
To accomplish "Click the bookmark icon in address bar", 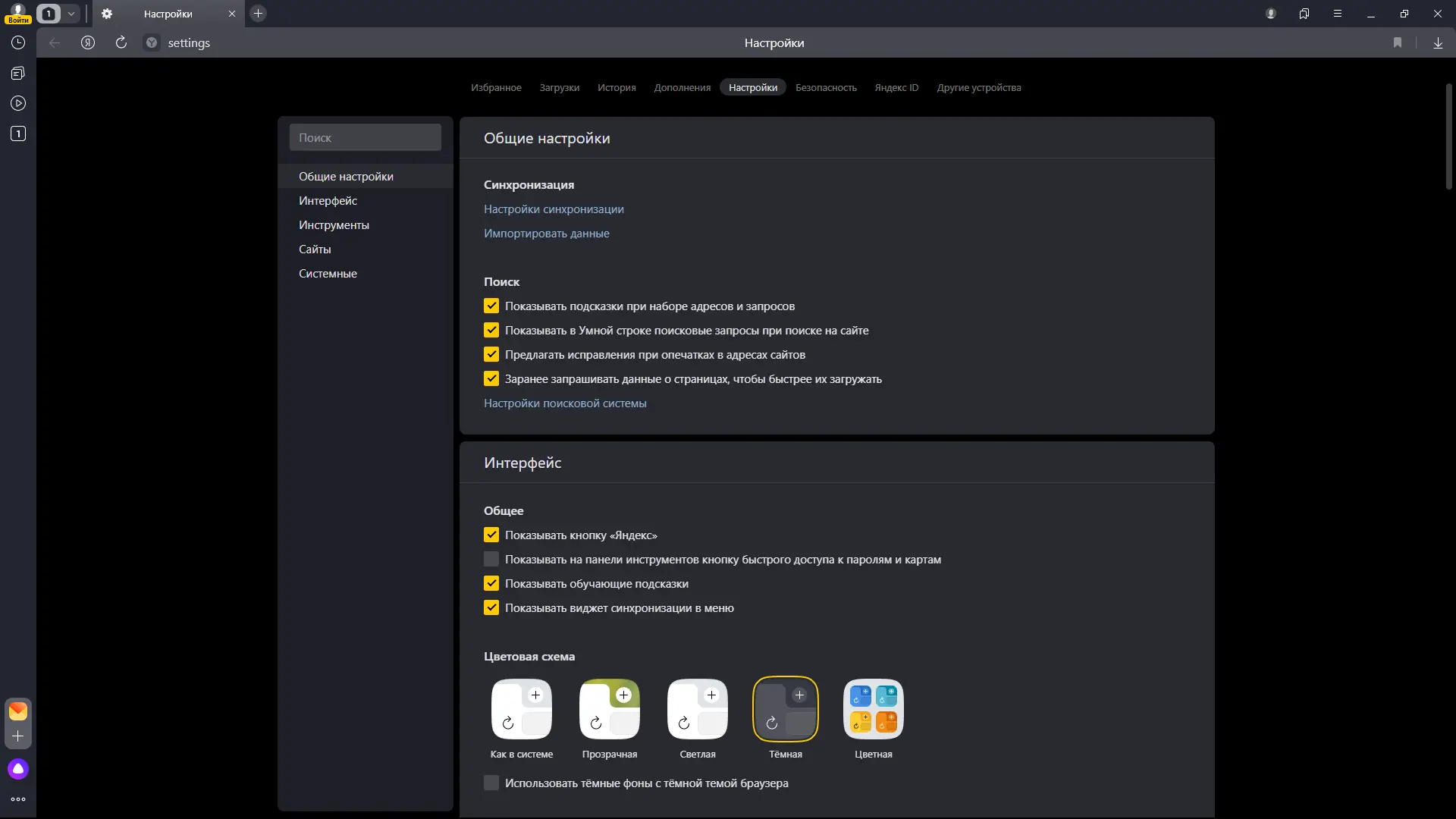I will tap(1398, 43).
